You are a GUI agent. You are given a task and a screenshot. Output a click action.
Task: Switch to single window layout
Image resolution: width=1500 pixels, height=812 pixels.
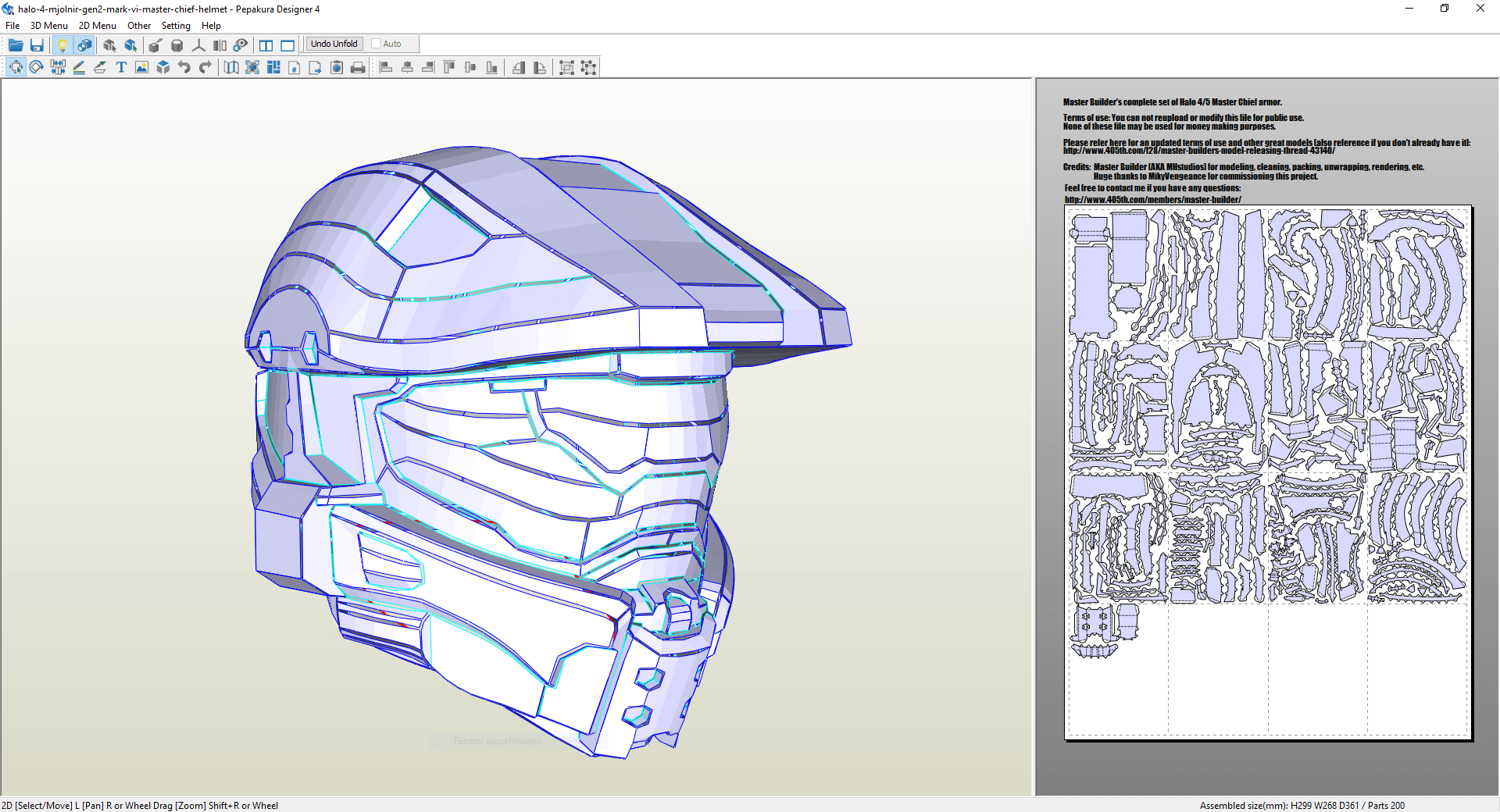tap(287, 45)
